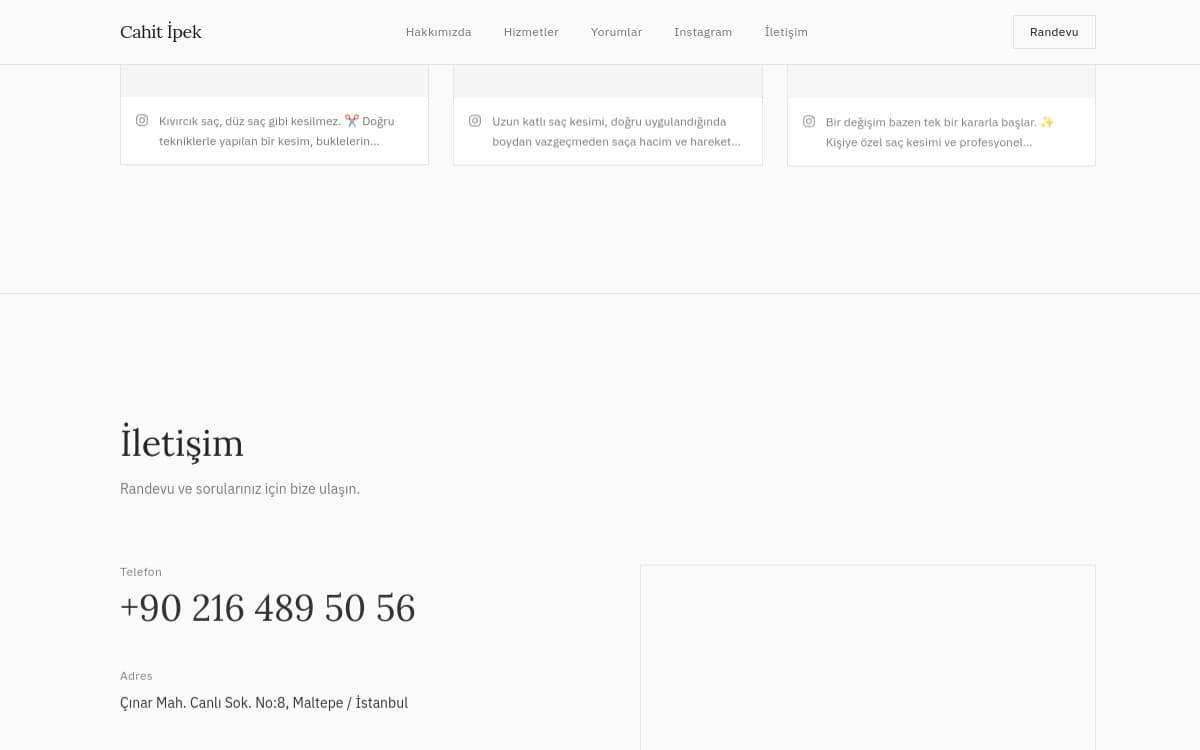
Task: Click the İletişim section heading
Action: click(182, 443)
